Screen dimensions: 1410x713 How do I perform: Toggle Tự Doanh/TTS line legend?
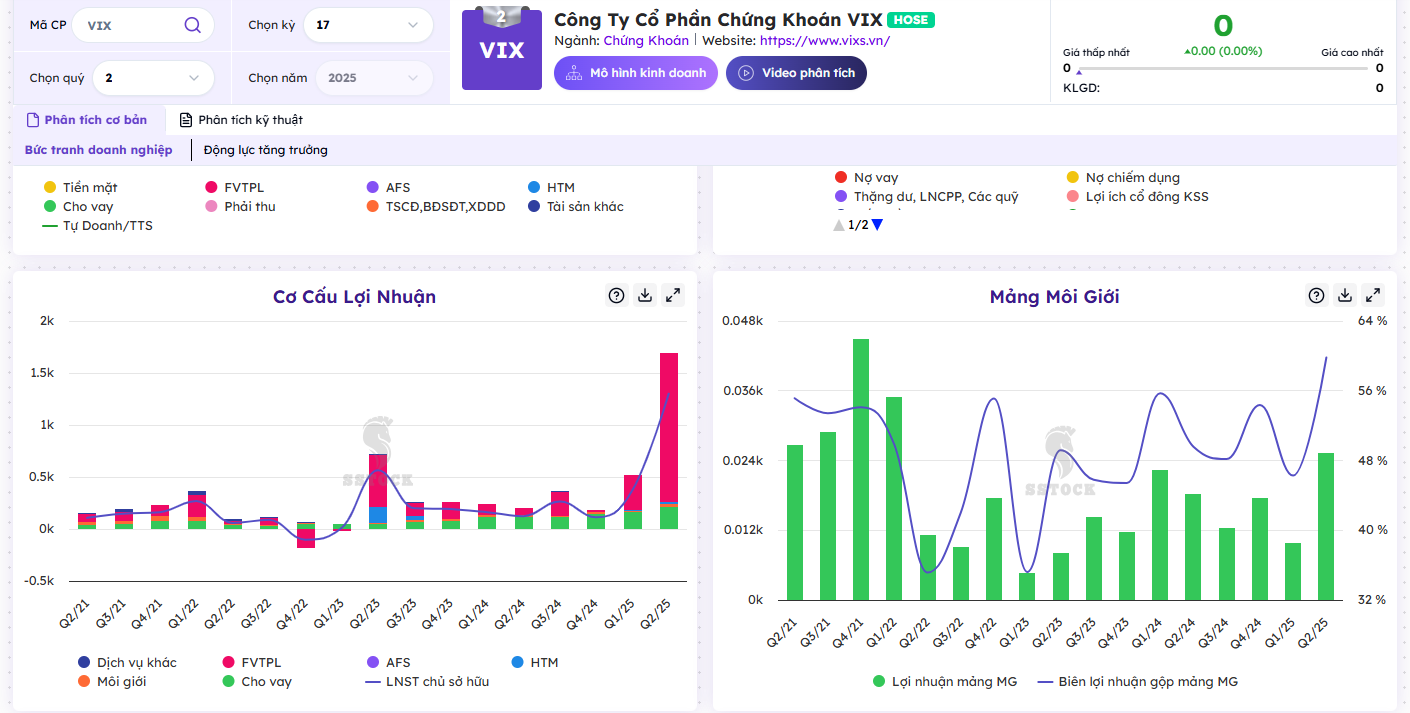[98, 225]
